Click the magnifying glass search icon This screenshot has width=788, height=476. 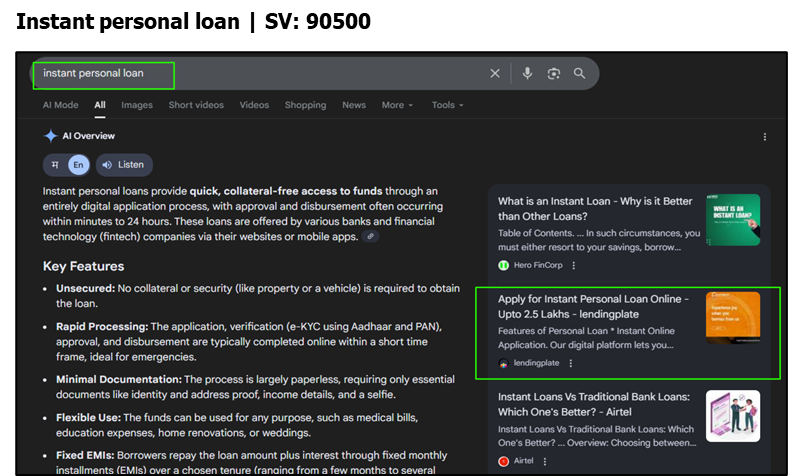click(x=580, y=74)
